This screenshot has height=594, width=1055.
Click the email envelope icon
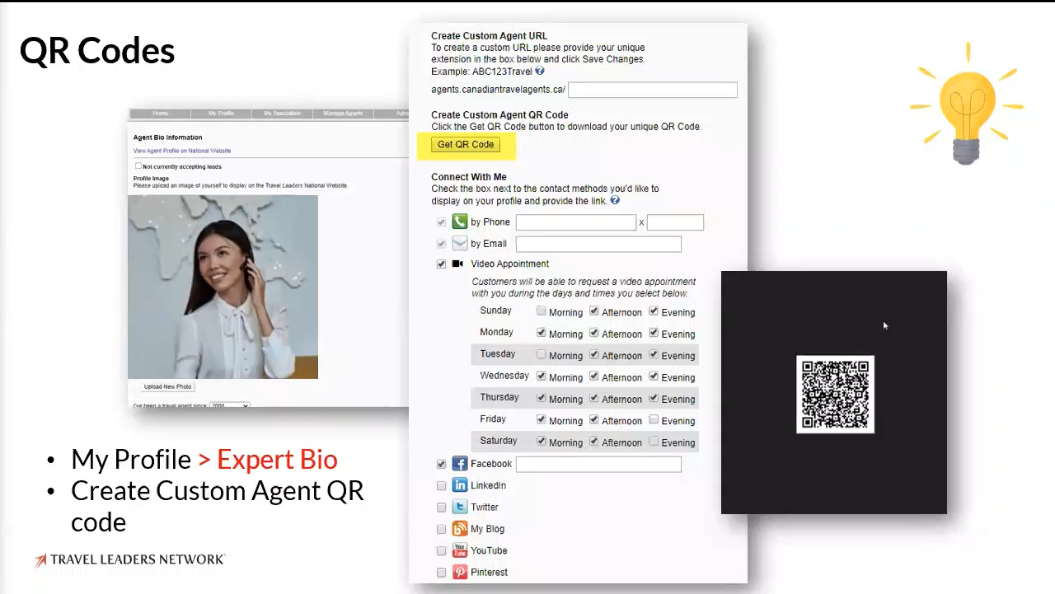[460, 243]
